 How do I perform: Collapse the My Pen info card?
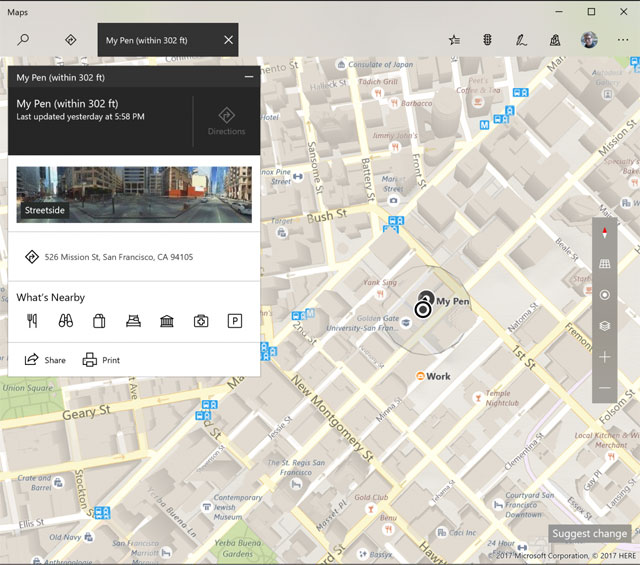point(249,77)
